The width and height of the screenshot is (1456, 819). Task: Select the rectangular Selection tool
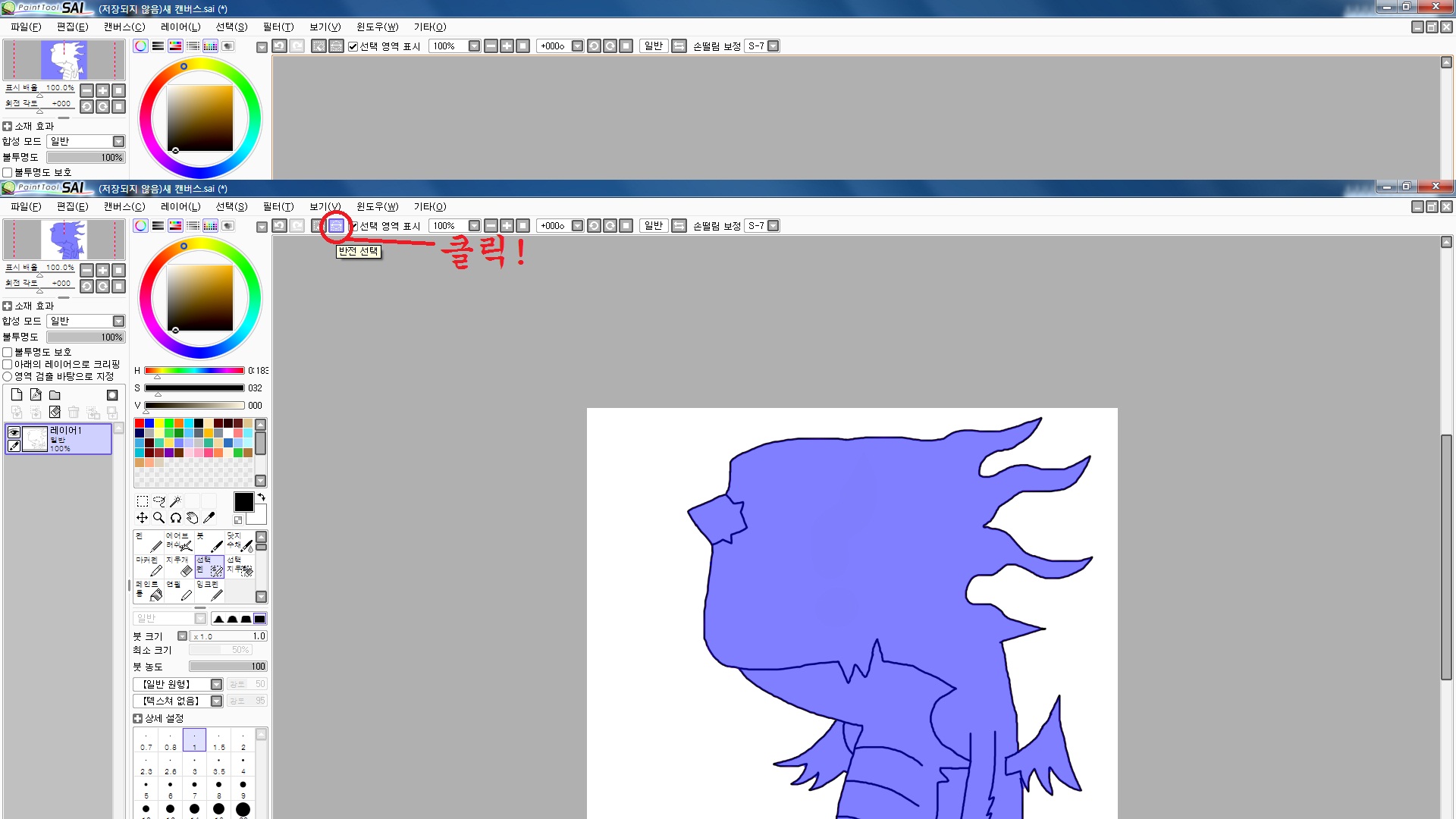pos(142,501)
